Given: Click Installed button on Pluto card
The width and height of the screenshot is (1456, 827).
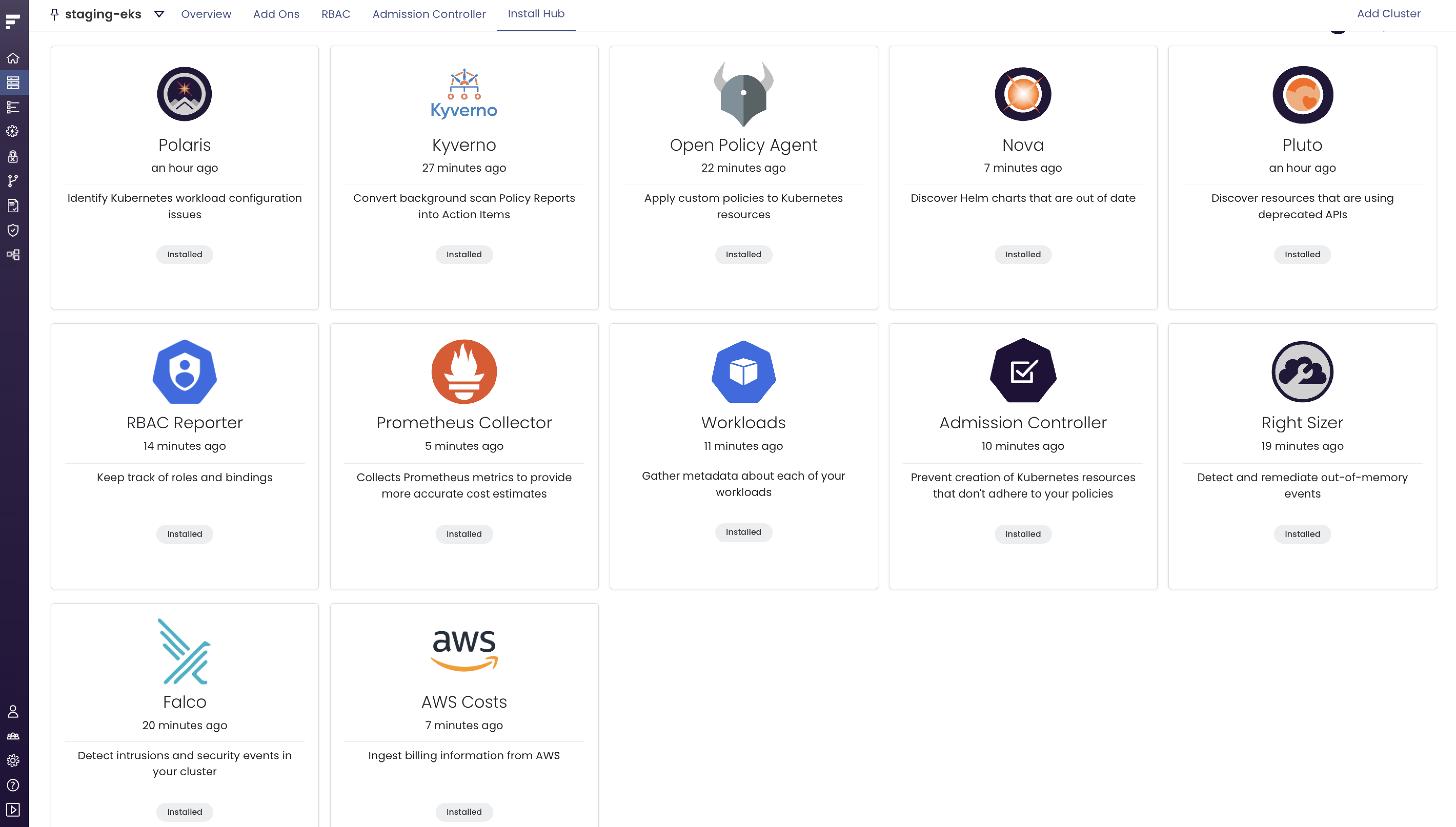Looking at the screenshot, I should [1302, 254].
